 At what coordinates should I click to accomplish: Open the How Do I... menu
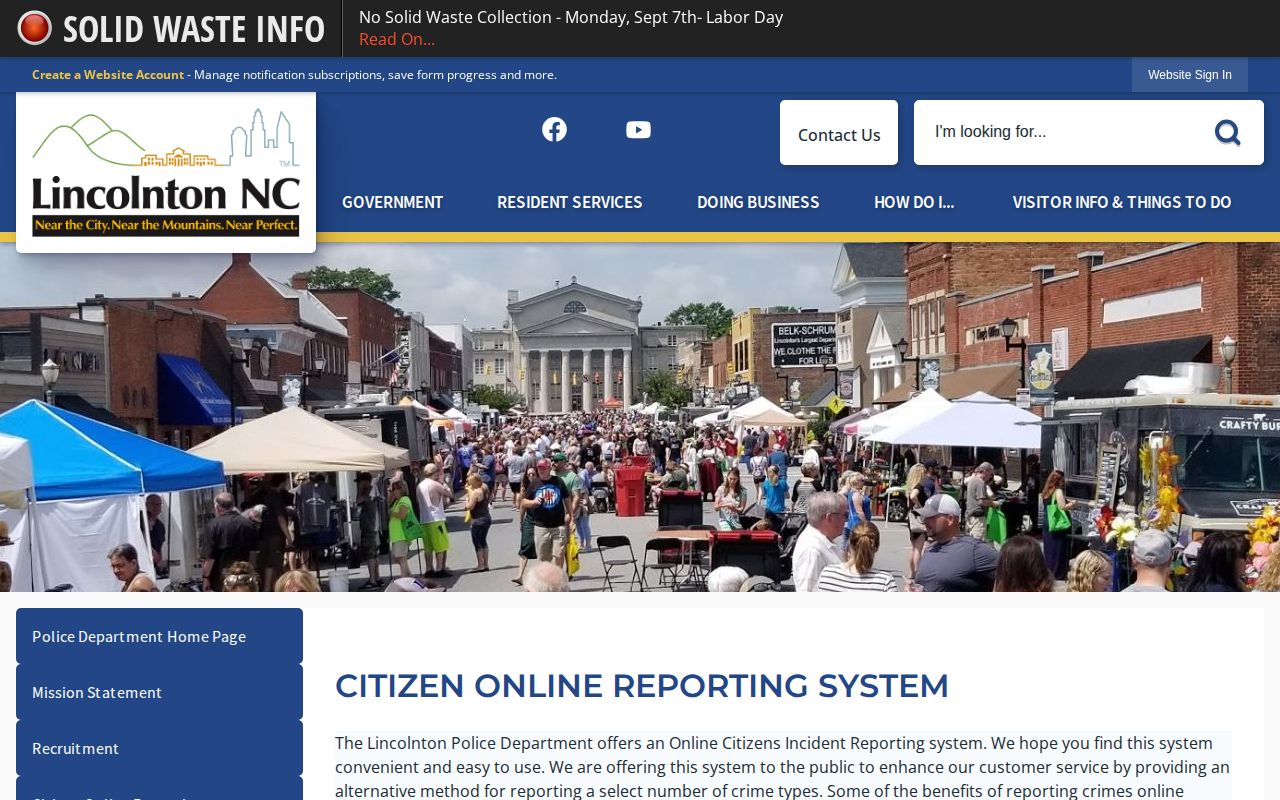pos(914,202)
